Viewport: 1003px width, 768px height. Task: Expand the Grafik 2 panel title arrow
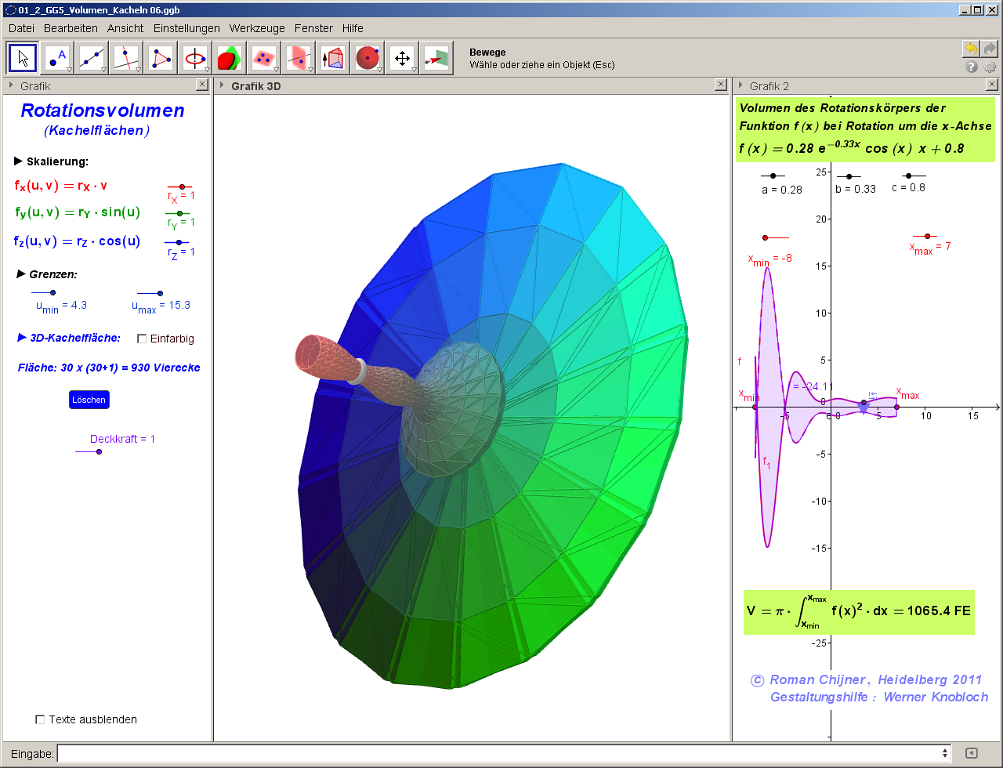pyautogui.click(x=740, y=86)
